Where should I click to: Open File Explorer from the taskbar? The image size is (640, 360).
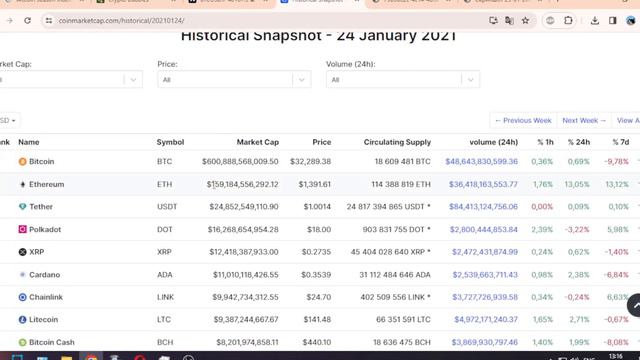[x=67, y=358]
